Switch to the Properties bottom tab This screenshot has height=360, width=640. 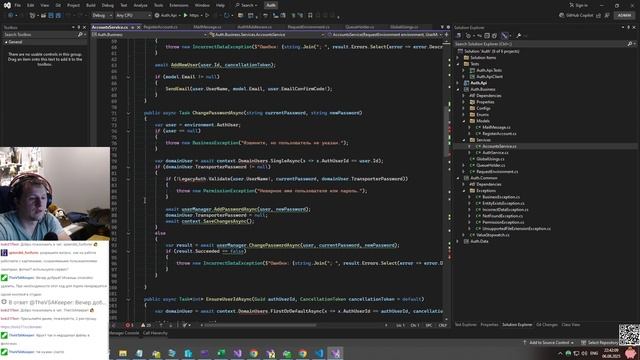pyautogui.click(x=489, y=325)
